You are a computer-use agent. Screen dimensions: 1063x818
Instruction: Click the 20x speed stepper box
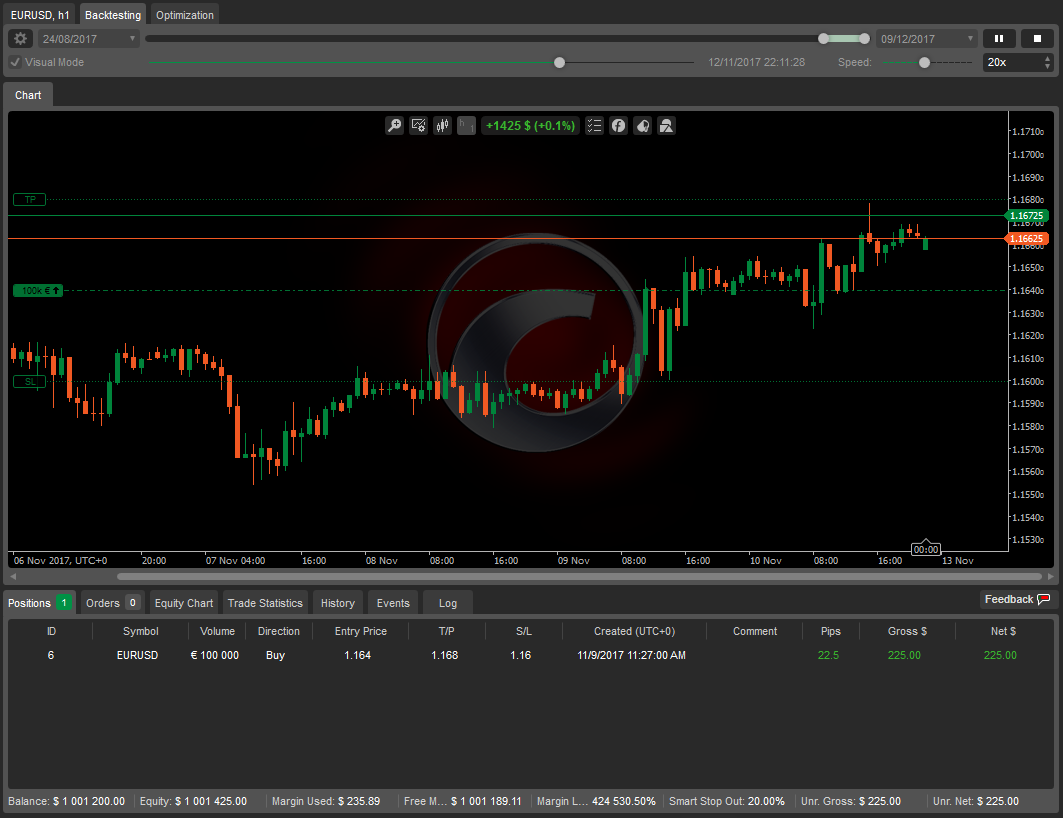pos(1018,62)
